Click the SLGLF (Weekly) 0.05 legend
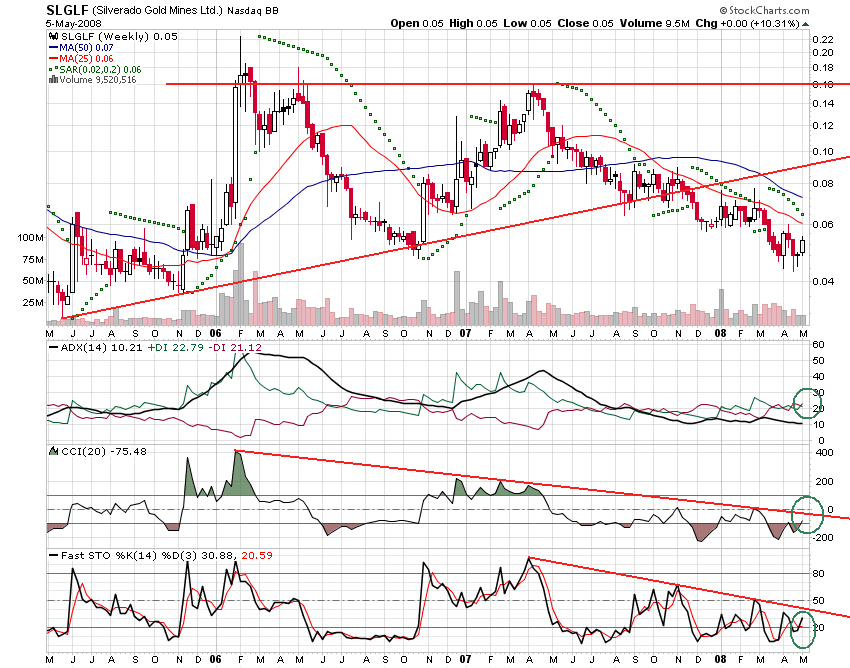 tap(119, 36)
